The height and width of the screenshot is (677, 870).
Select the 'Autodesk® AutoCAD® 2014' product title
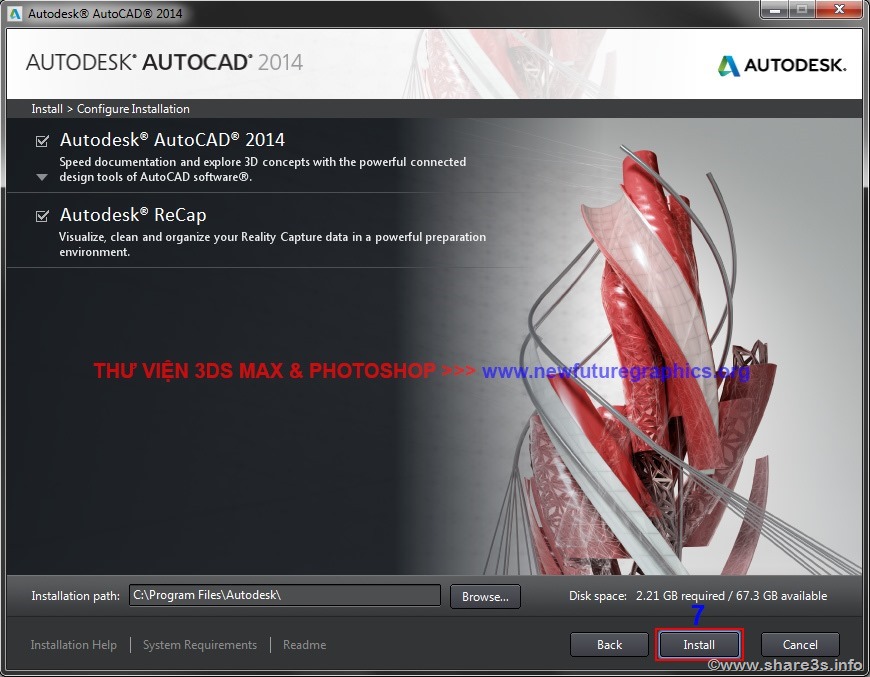[x=172, y=140]
